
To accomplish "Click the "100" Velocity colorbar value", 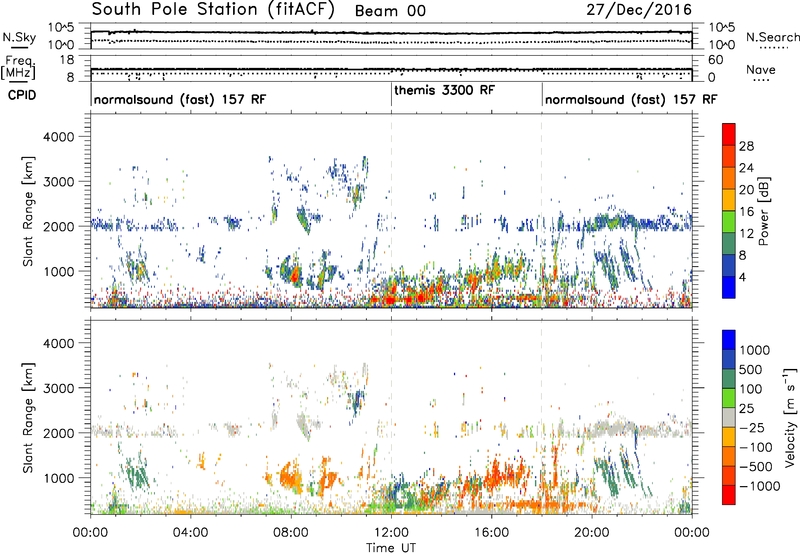I will click(751, 389).
